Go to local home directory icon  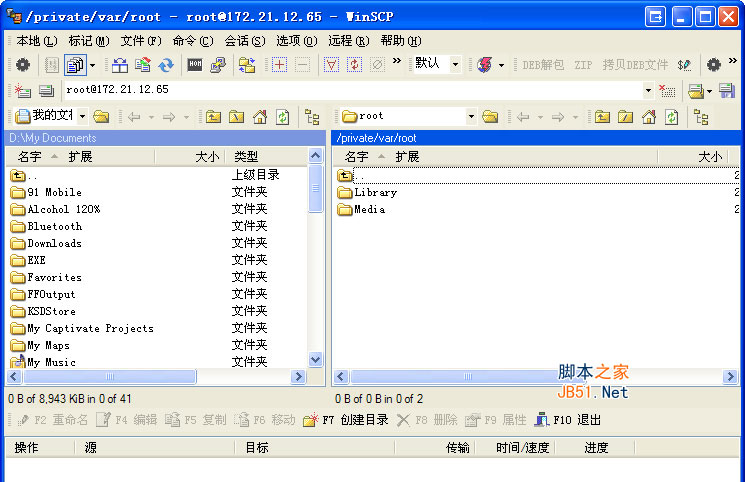[x=259, y=116]
